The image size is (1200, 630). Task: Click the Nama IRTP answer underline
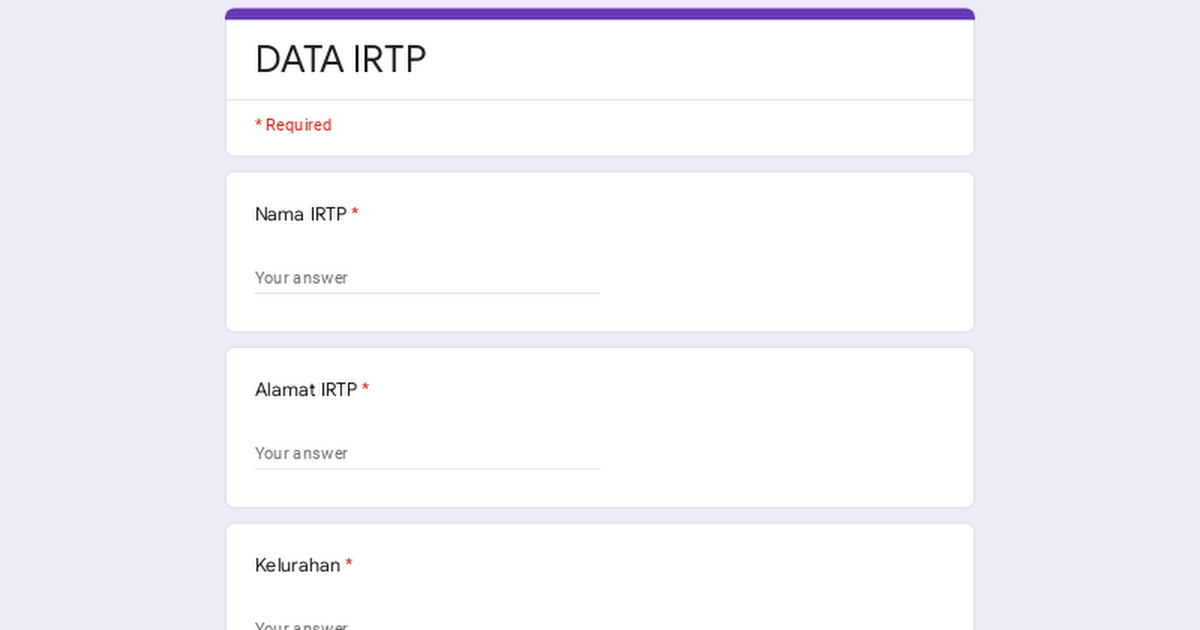427,292
